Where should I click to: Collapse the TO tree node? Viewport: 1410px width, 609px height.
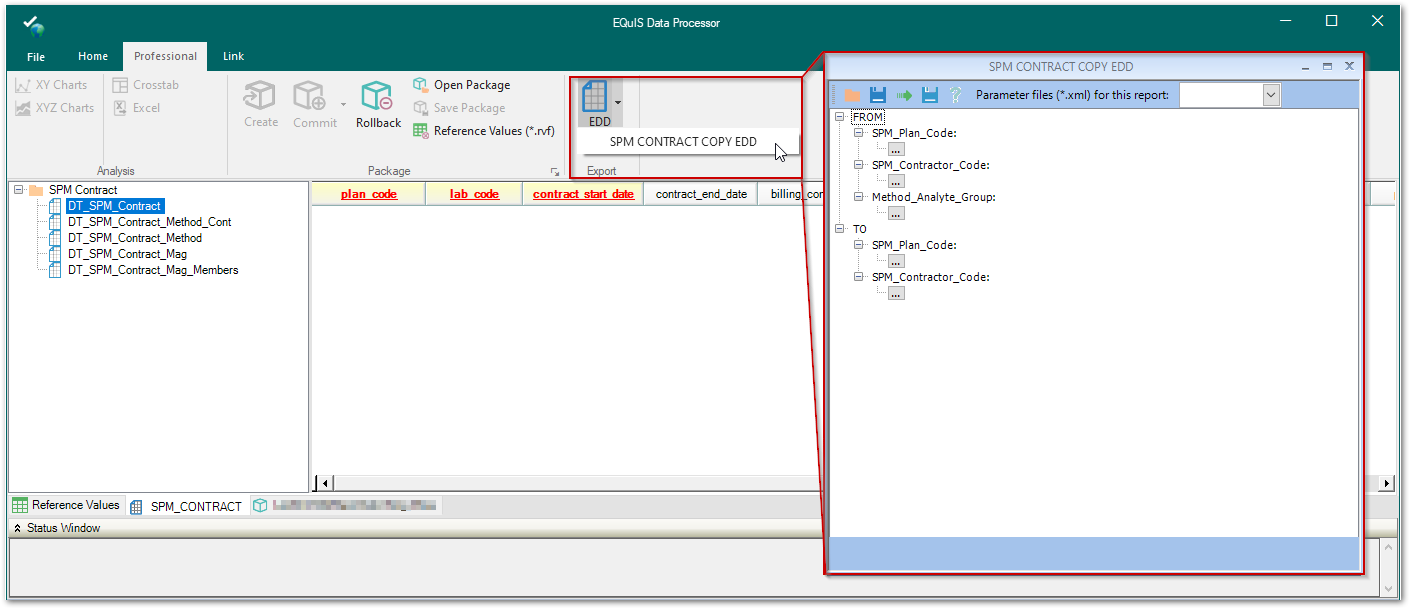[x=840, y=229]
